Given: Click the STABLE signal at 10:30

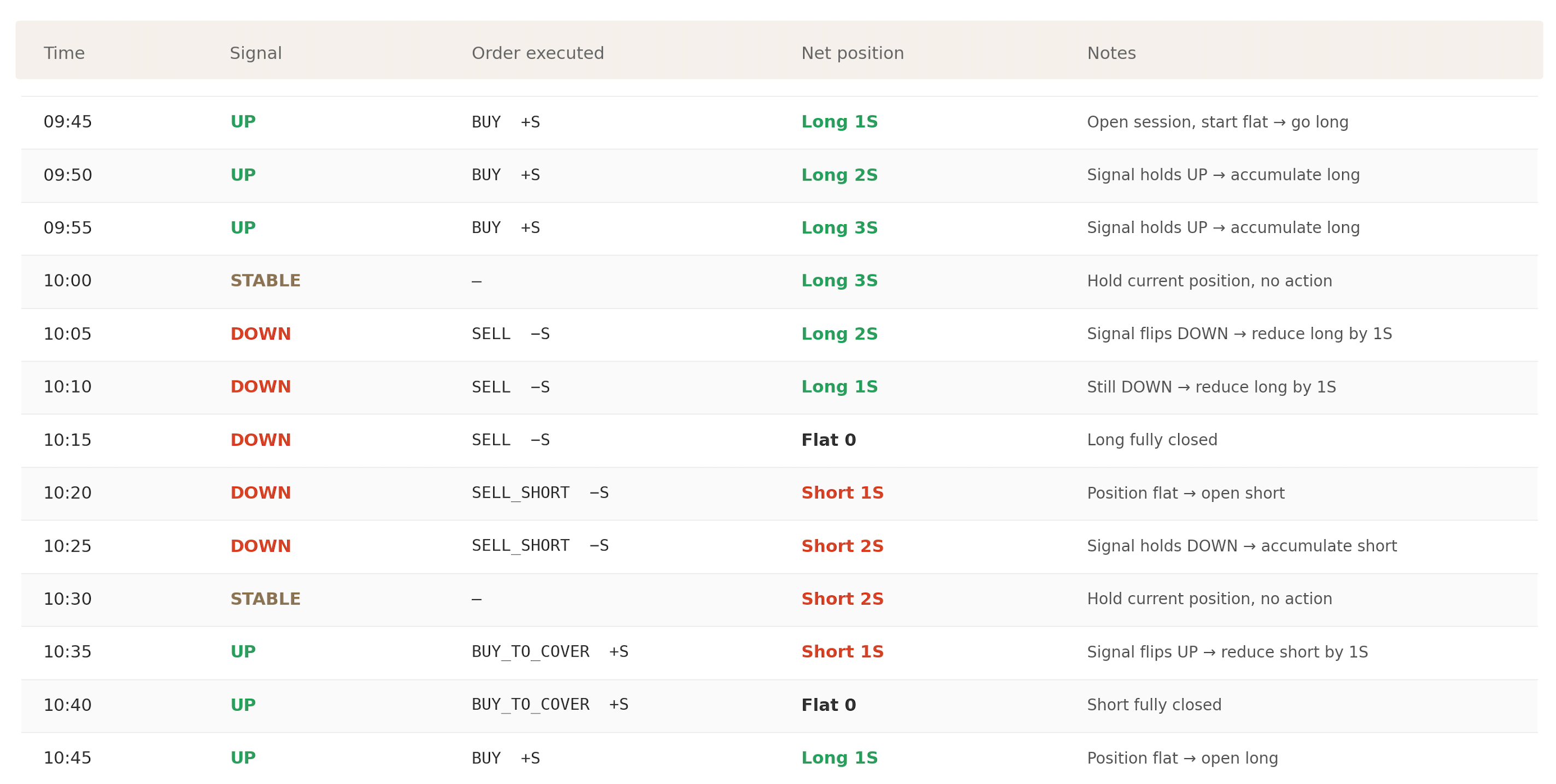Looking at the screenshot, I should pyautogui.click(x=265, y=599).
